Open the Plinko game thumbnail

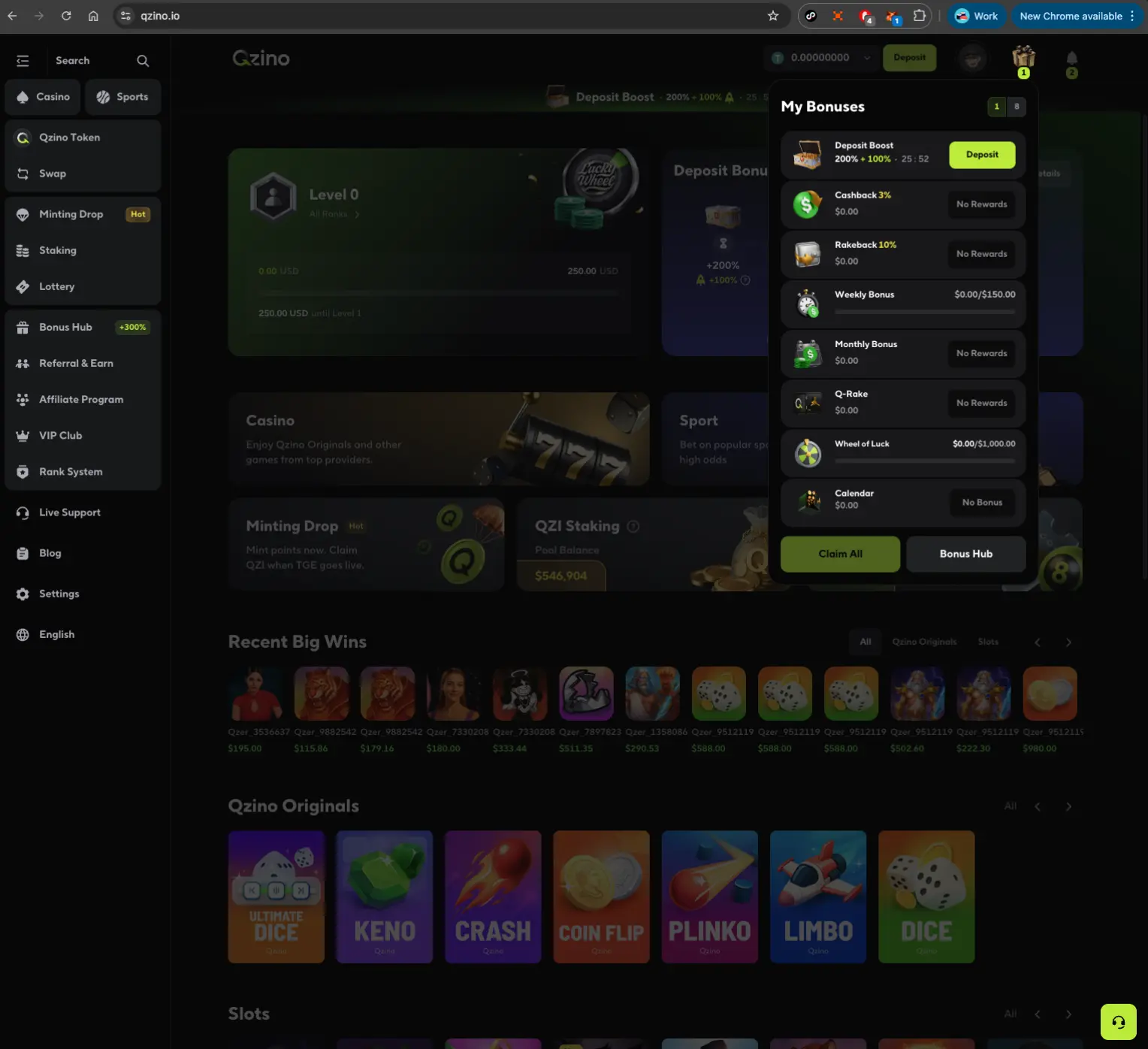tap(709, 896)
